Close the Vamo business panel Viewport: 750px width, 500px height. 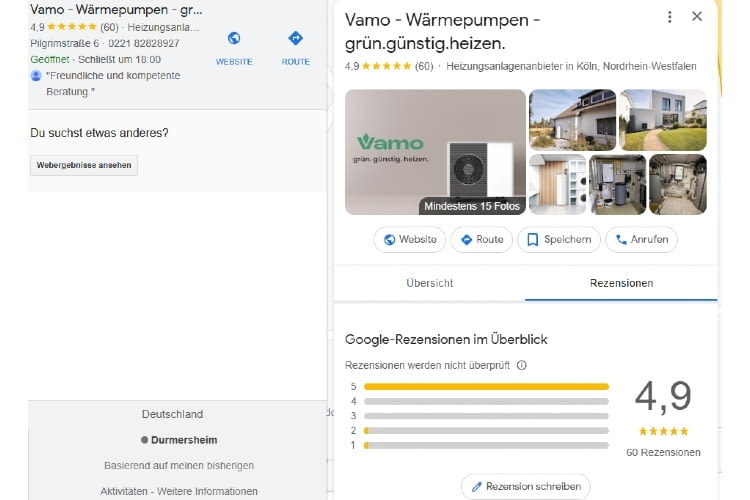(697, 17)
